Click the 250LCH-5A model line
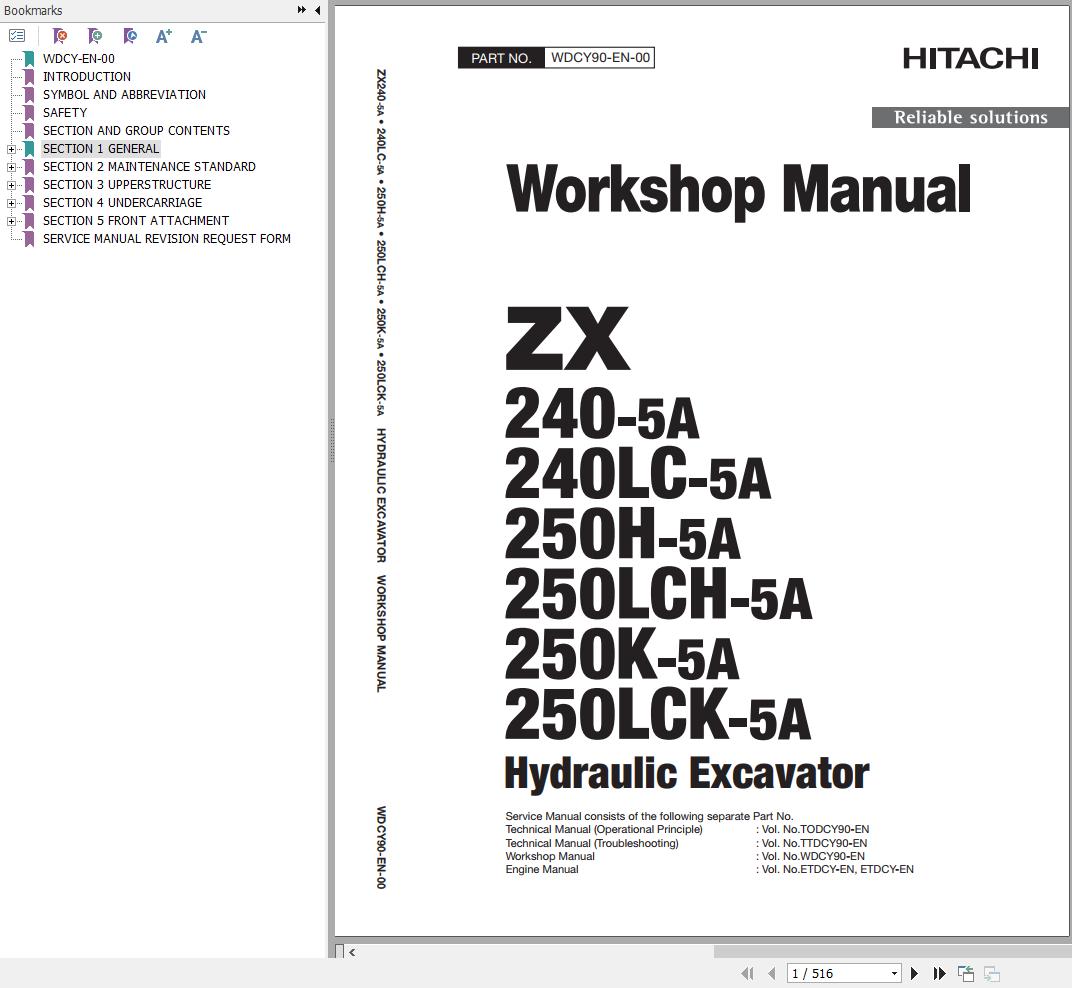Image resolution: width=1072 pixels, height=988 pixels. (x=658, y=593)
